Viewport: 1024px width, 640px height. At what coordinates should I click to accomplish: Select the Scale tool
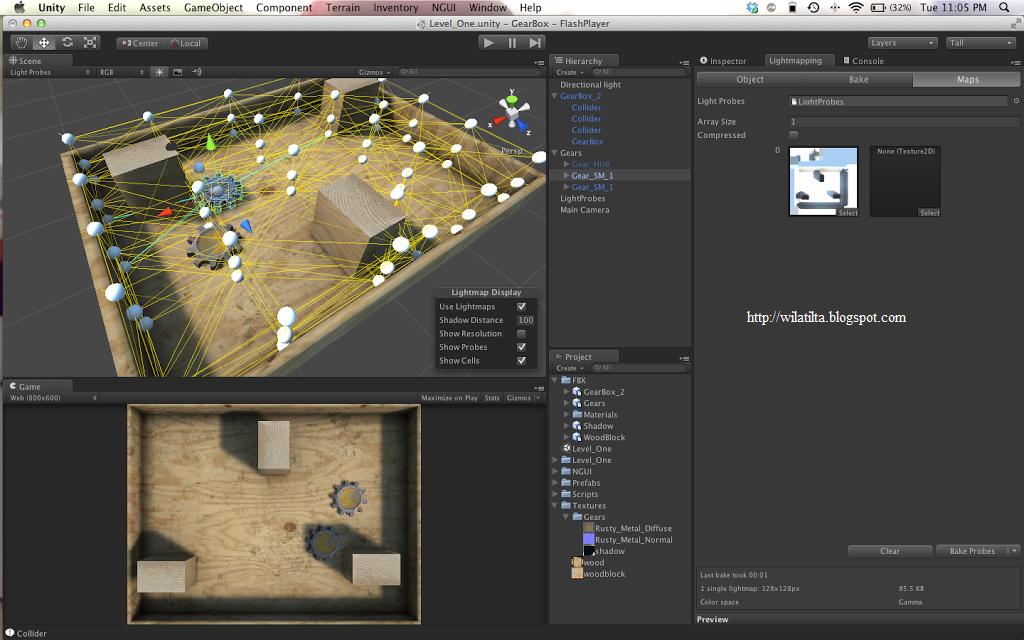pos(89,42)
